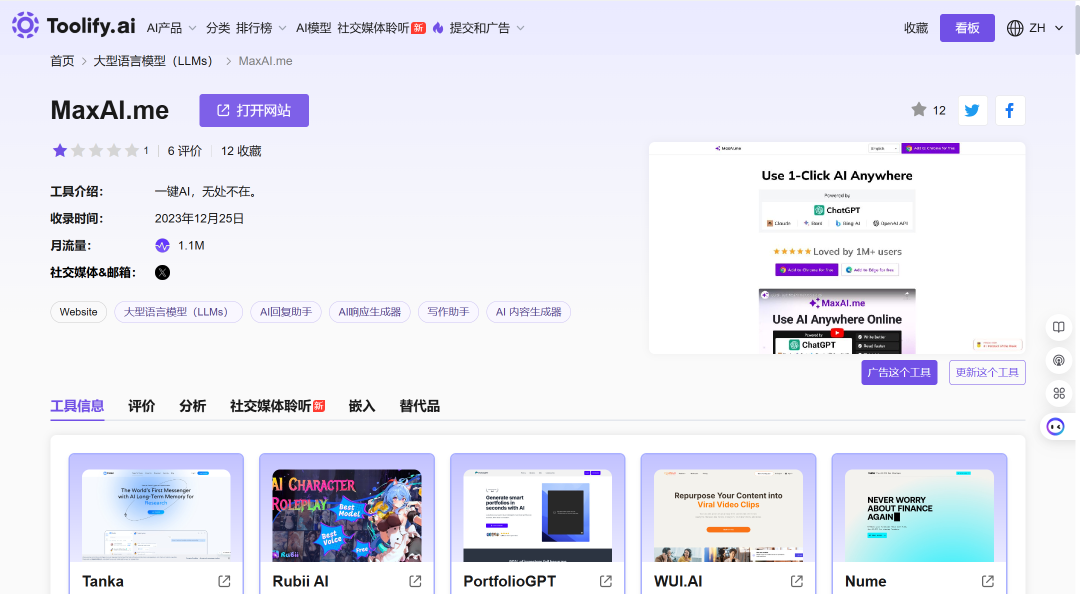Open Nume external link icon

[x=988, y=582]
